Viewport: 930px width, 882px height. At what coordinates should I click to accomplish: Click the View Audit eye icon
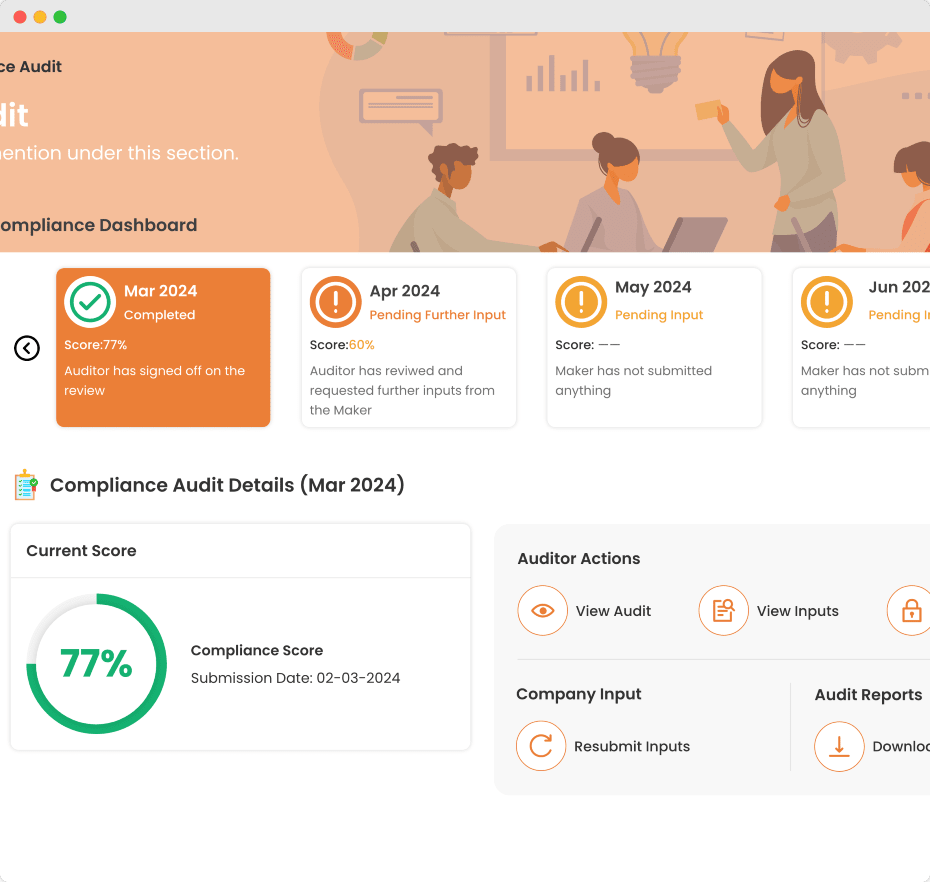(x=542, y=611)
